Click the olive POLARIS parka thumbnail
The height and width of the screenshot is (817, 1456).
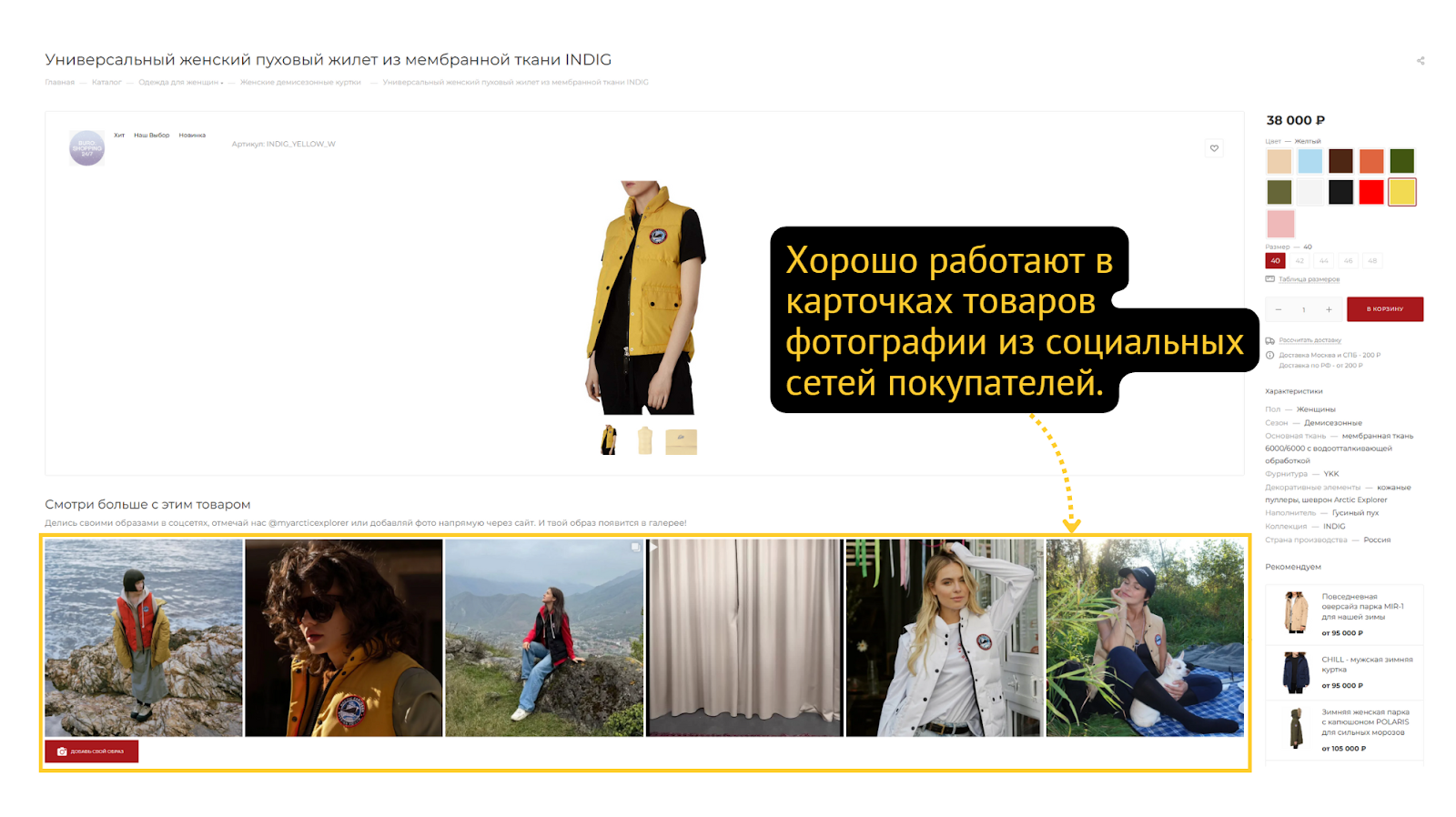pos(1296,728)
